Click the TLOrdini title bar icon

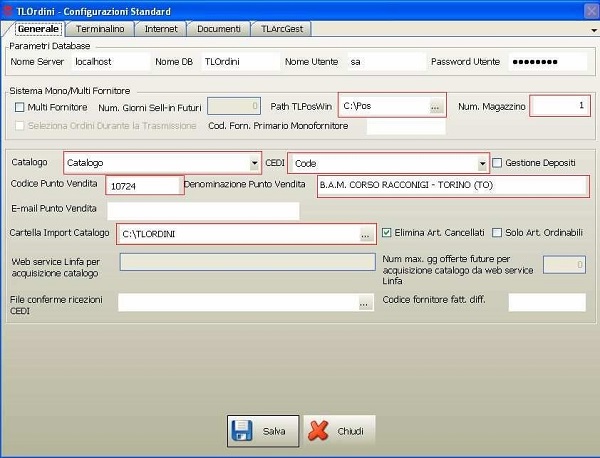[x=9, y=8]
